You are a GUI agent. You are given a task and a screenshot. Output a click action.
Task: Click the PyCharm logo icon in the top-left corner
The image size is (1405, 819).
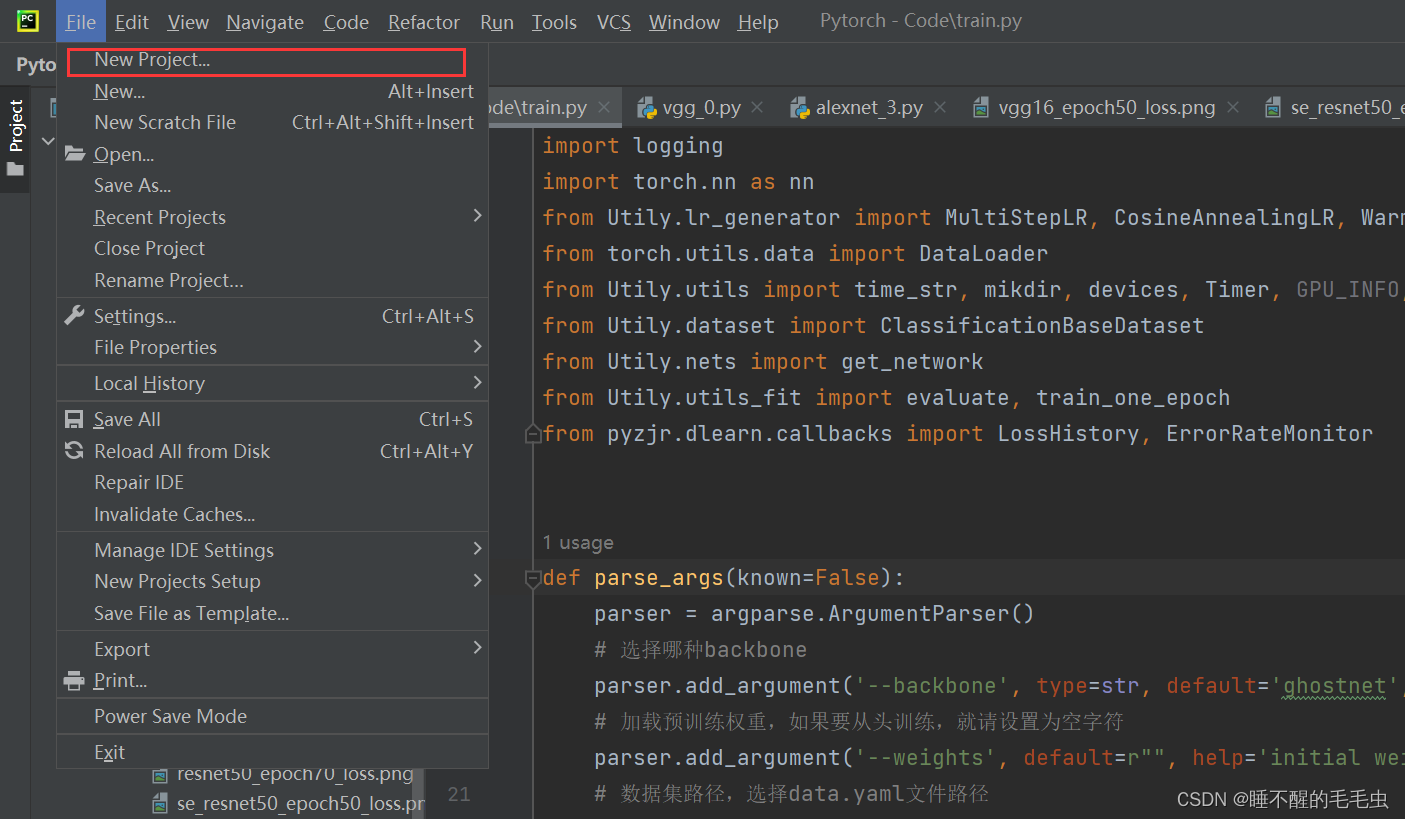pos(22,20)
